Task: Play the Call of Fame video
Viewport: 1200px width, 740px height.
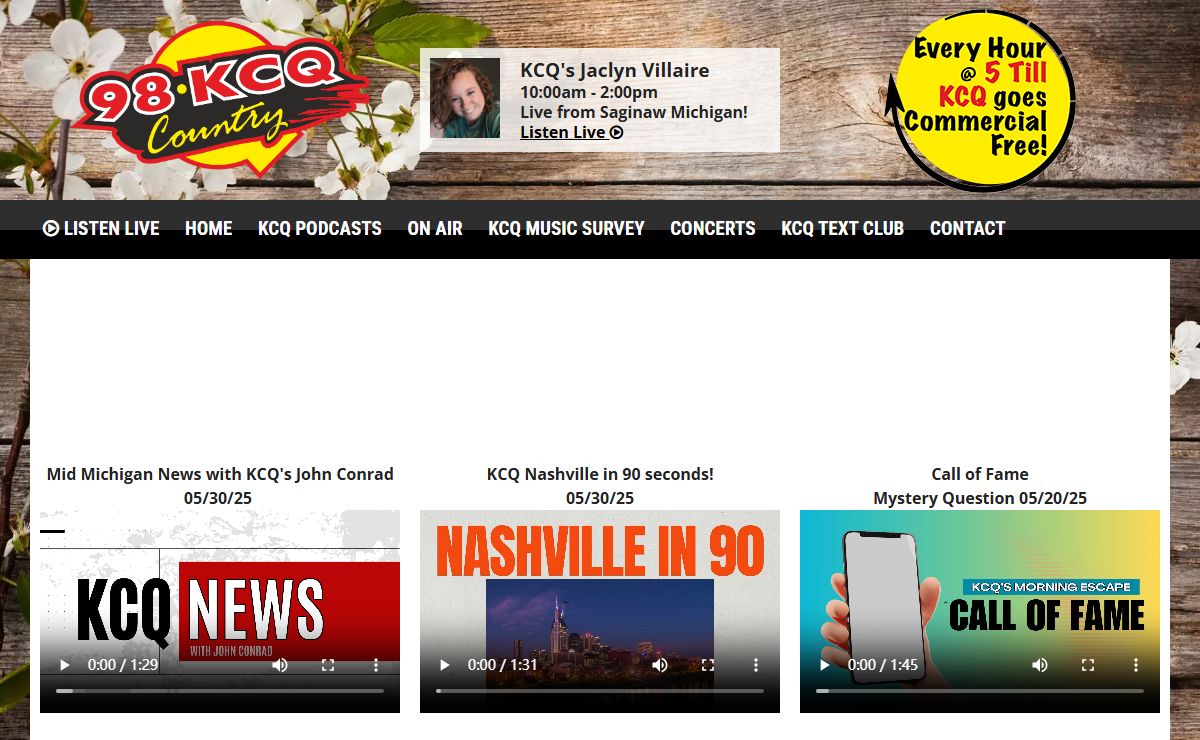Action: tap(824, 665)
